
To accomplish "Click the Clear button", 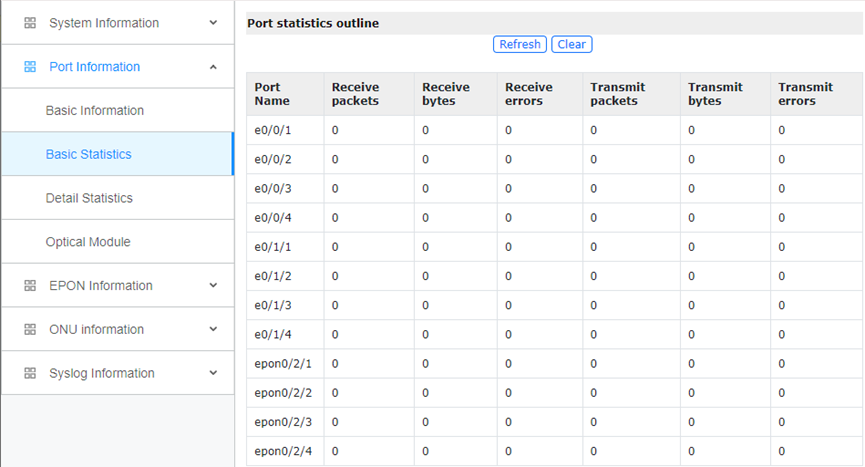I will coord(572,44).
